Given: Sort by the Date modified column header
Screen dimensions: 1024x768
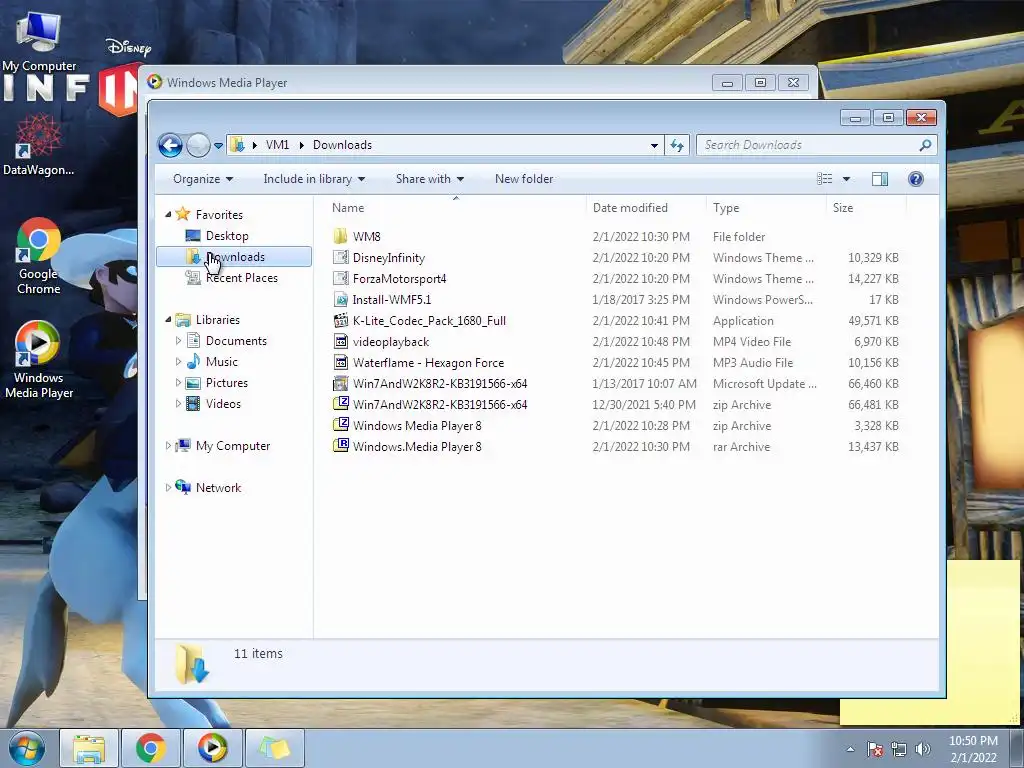Looking at the screenshot, I should 646,208.
